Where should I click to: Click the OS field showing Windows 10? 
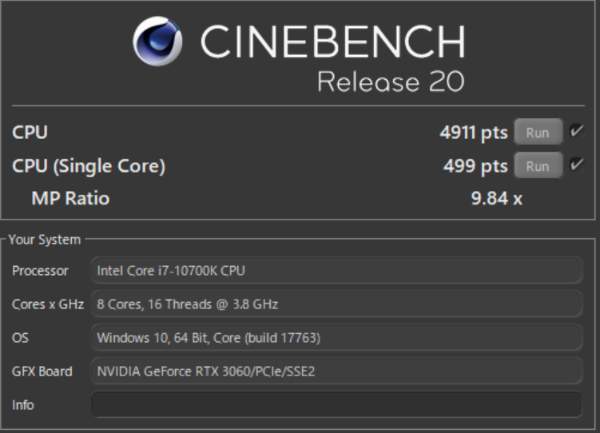[337, 337]
